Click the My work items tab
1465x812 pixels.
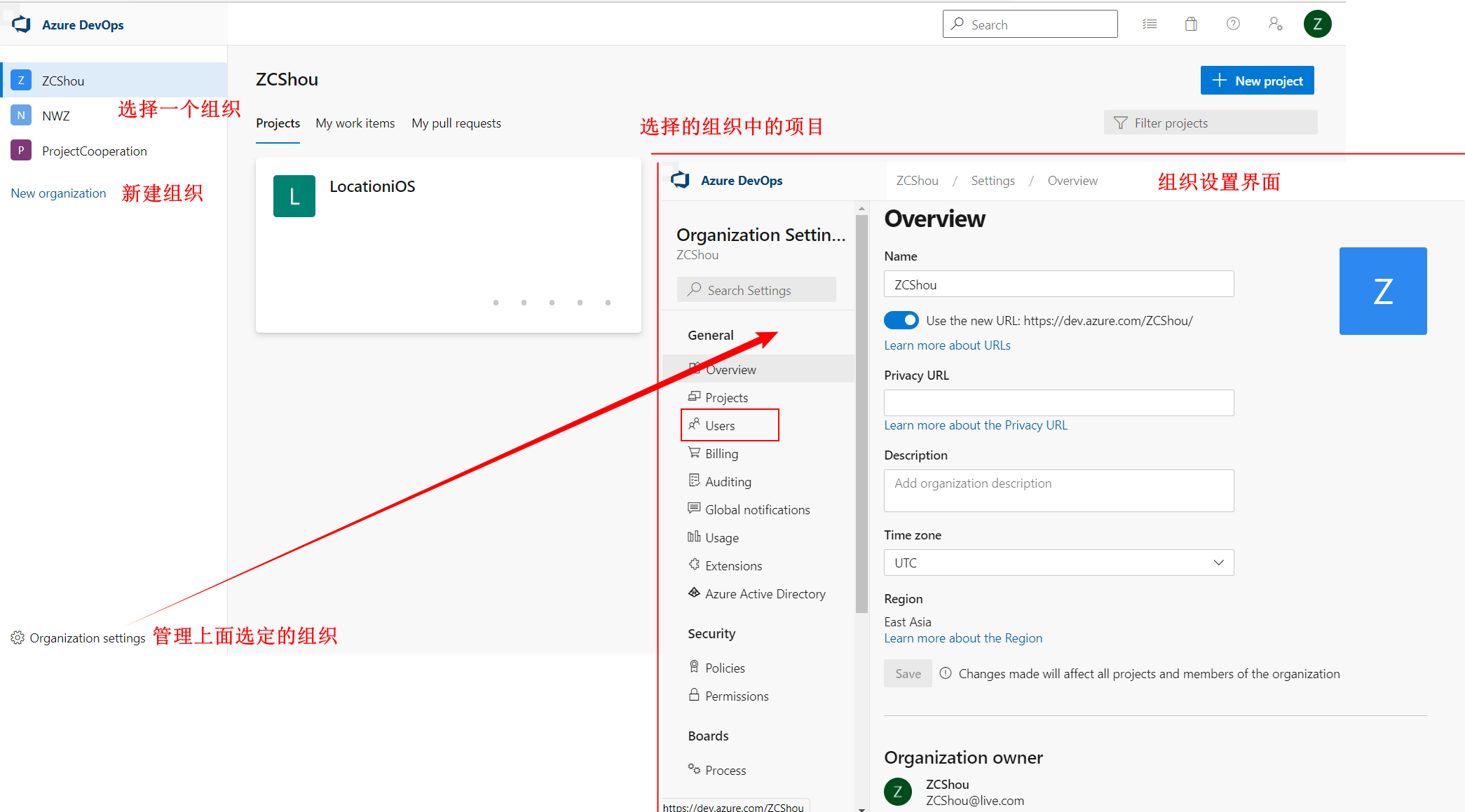point(354,123)
